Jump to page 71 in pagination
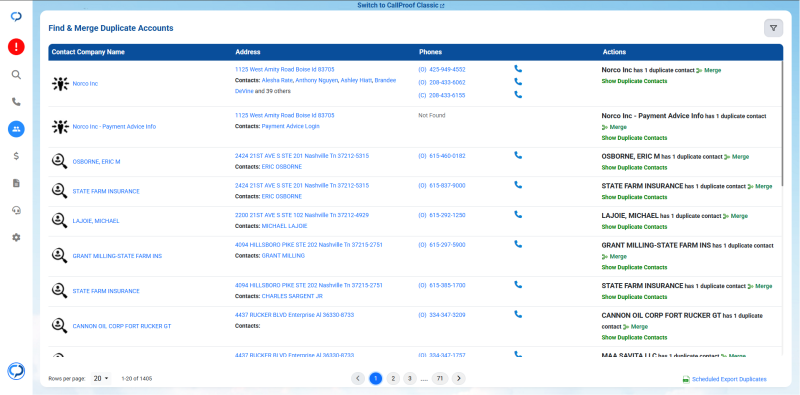The height and width of the screenshot is (395, 800). 440,378
